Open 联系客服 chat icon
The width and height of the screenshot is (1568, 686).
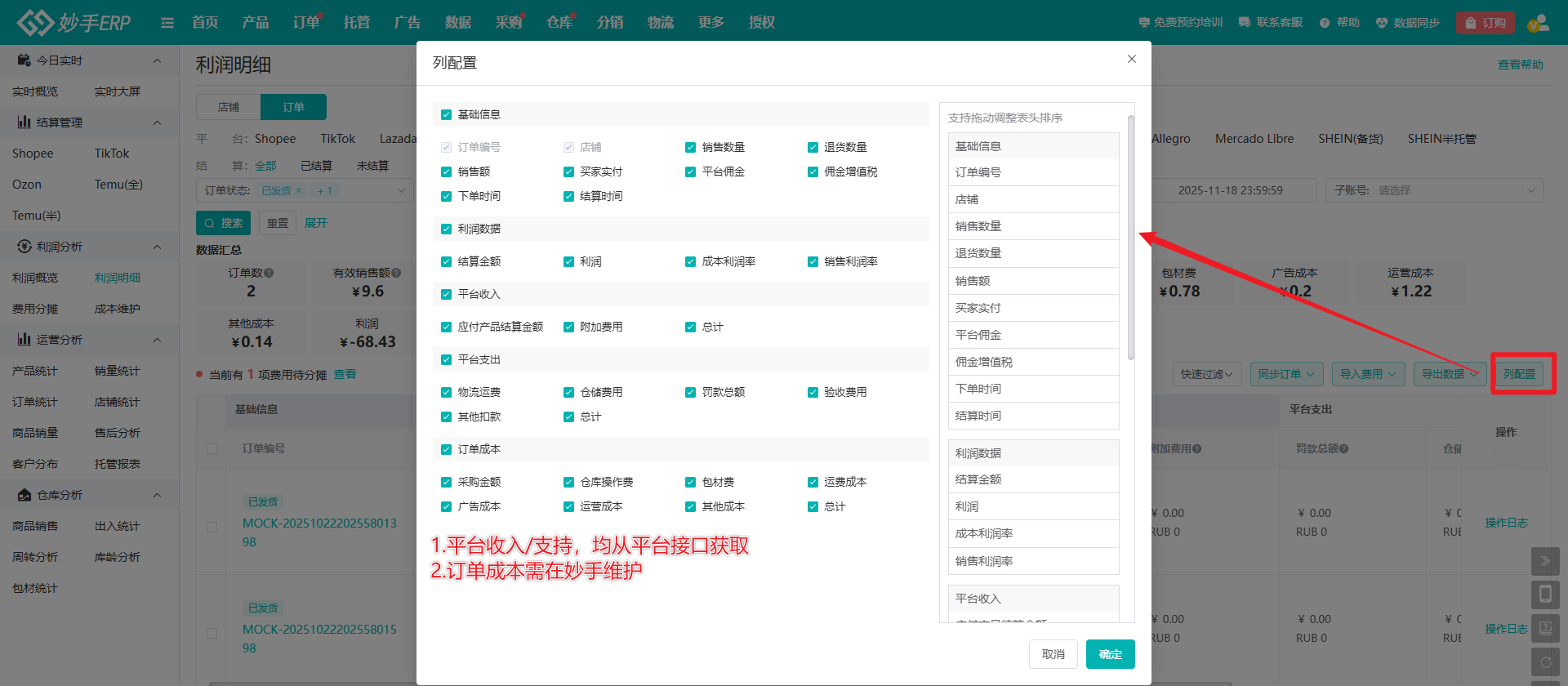click(x=1245, y=23)
